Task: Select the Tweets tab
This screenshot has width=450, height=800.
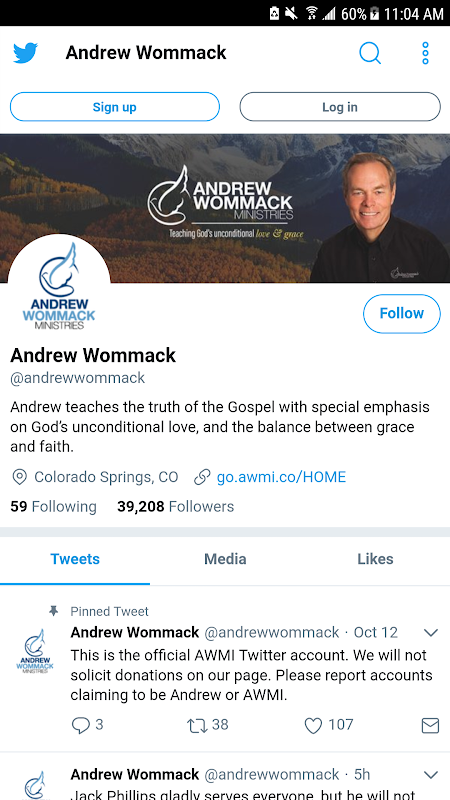Action: 75,559
